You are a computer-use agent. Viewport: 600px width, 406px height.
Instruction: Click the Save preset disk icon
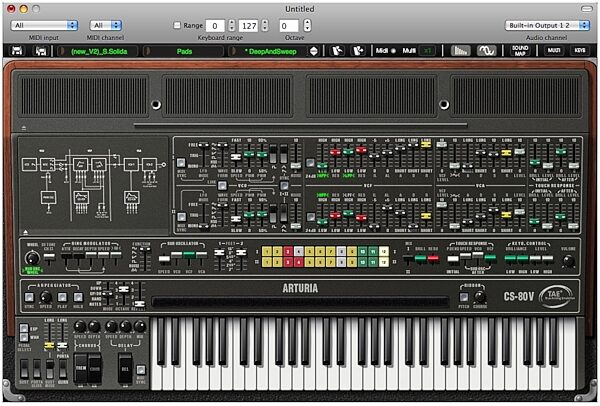17,51
